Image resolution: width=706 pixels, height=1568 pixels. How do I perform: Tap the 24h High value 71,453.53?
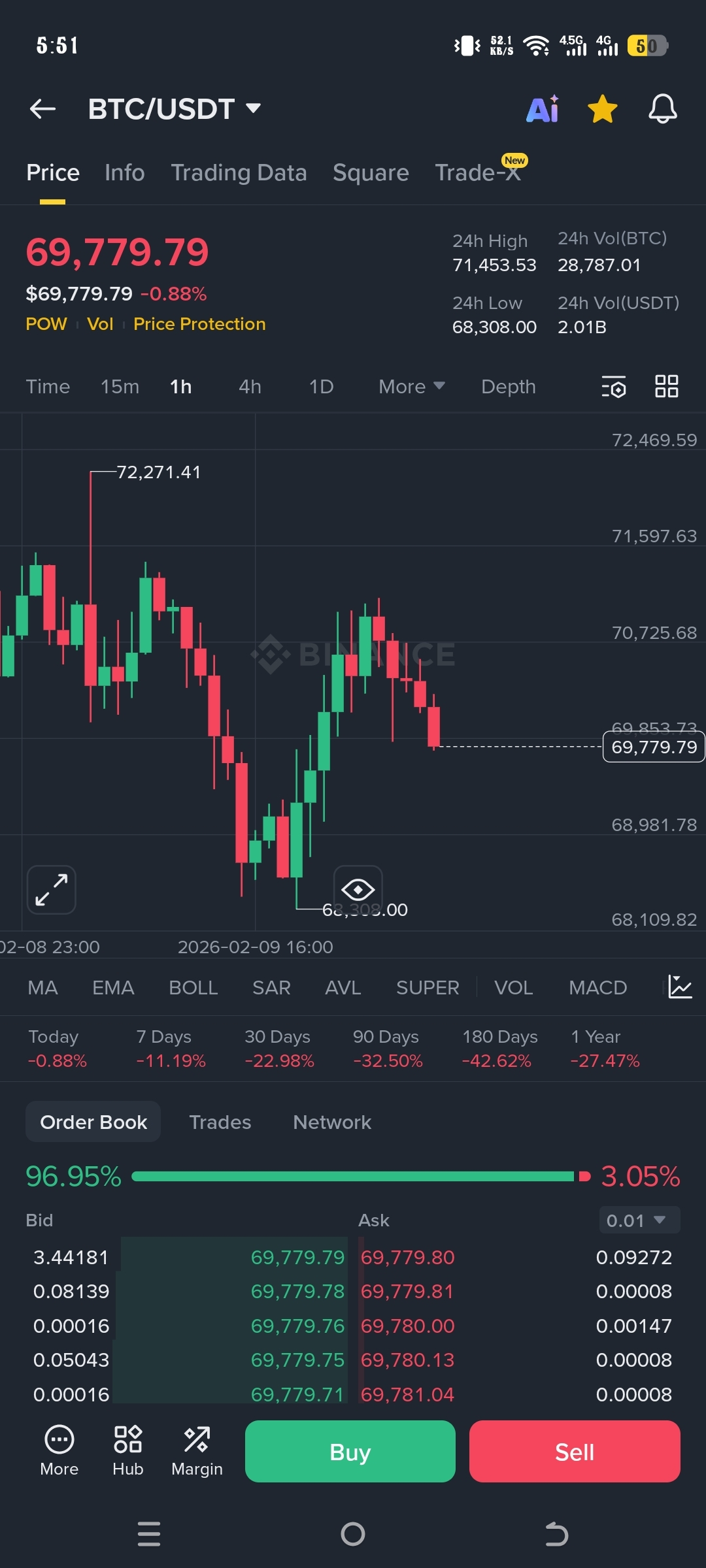494,265
